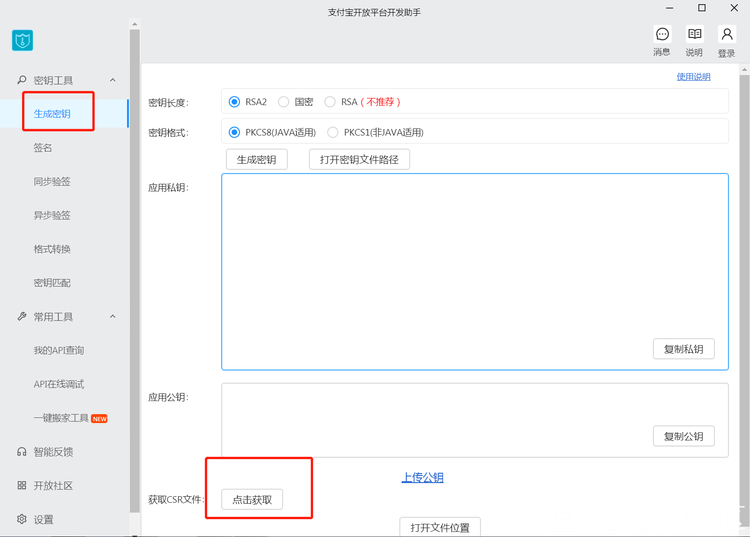Screen dimensions: 750x537
Task: Open the 生成密钥 menu item
Action: point(52,114)
